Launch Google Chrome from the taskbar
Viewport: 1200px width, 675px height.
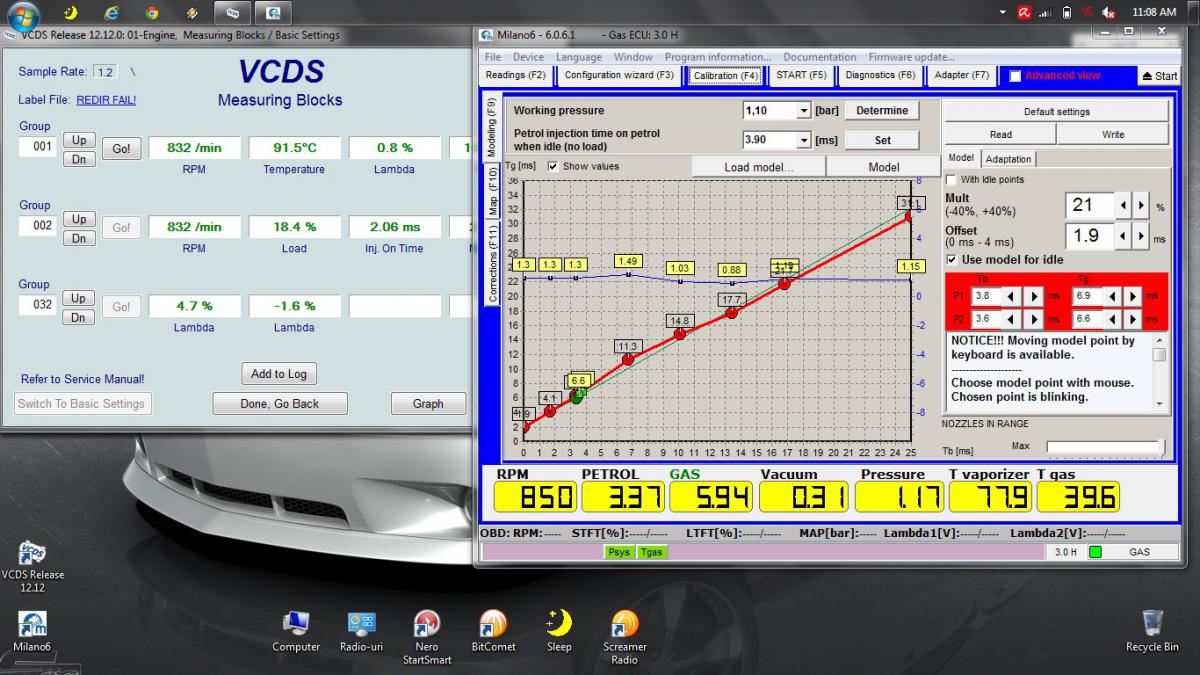(x=151, y=13)
